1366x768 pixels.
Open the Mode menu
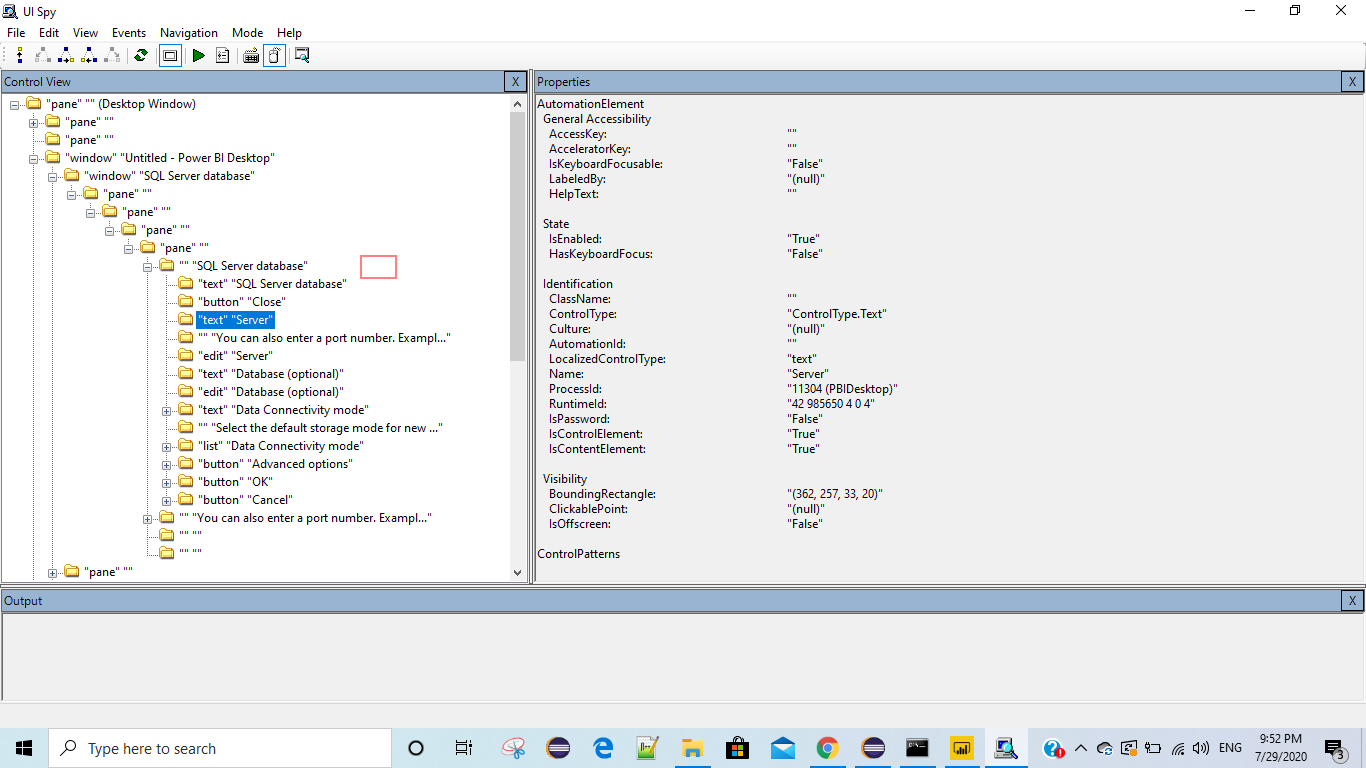247,32
